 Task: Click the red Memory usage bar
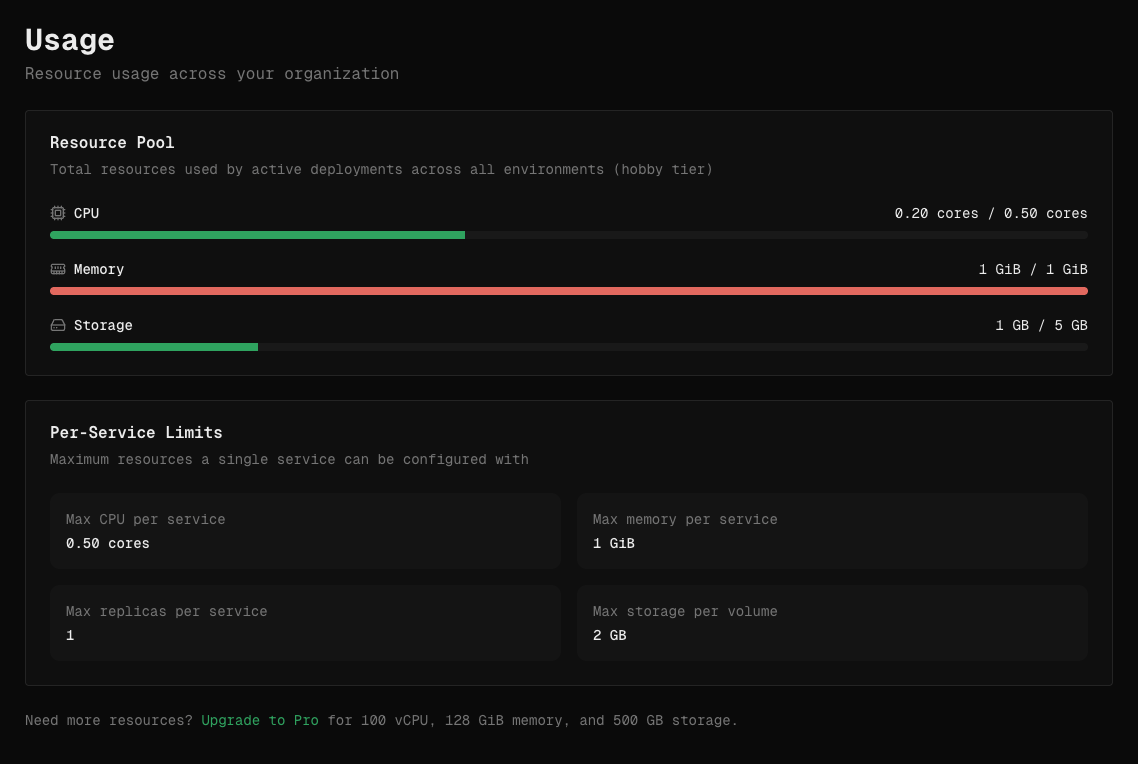point(568,291)
